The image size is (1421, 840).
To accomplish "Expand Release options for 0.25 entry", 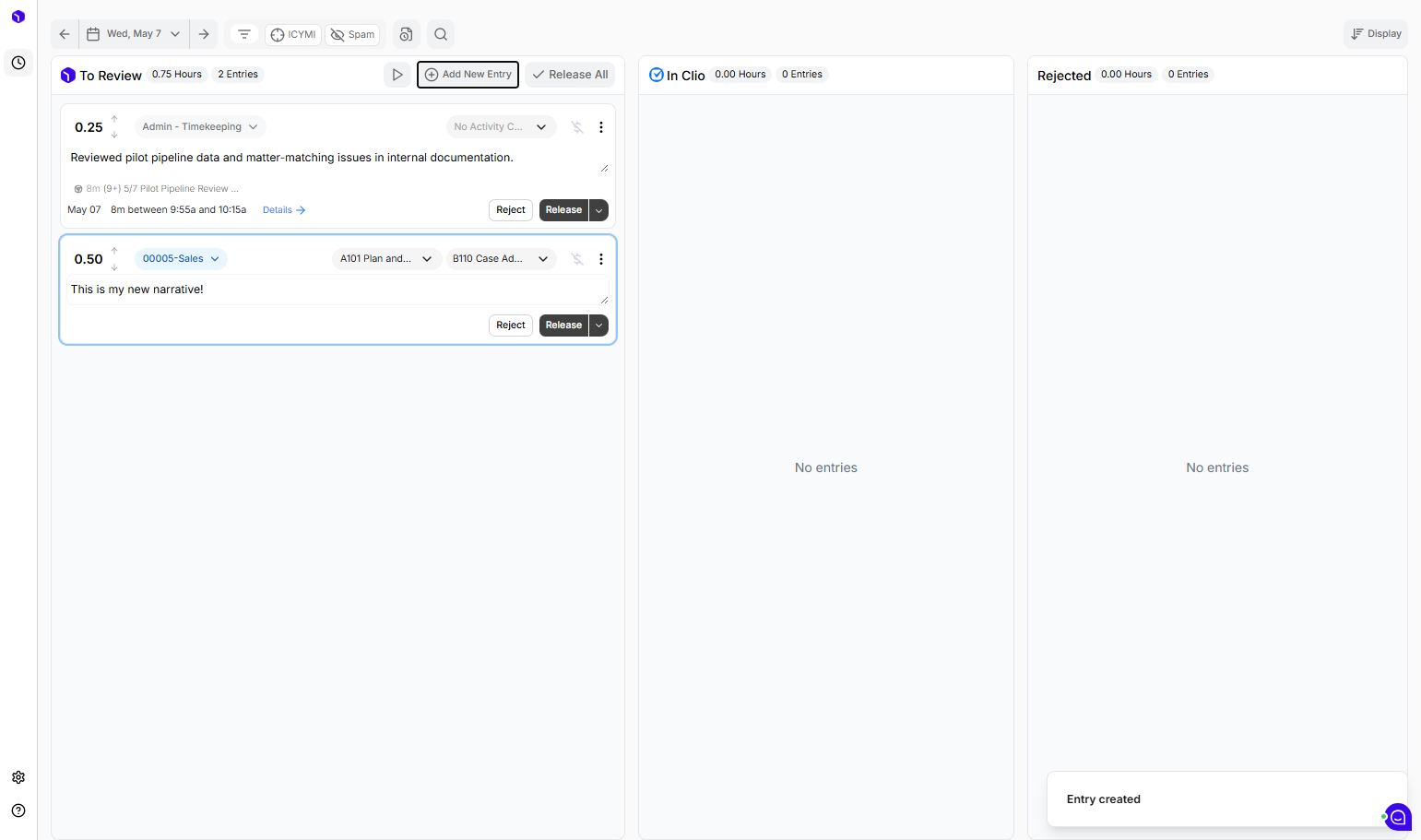I will click(x=598, y=210).
